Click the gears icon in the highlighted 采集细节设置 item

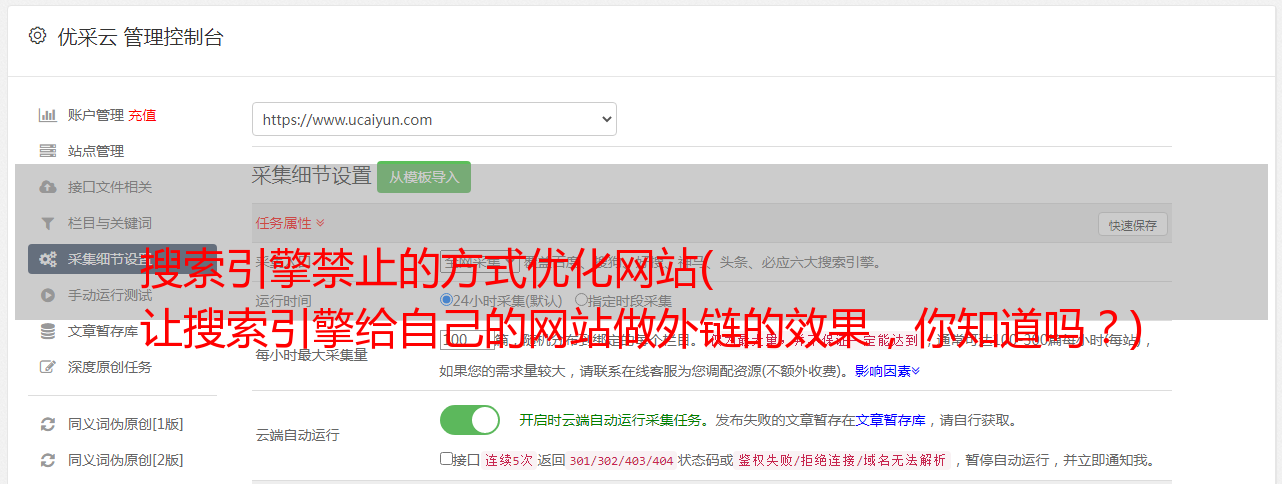point(47,259)
